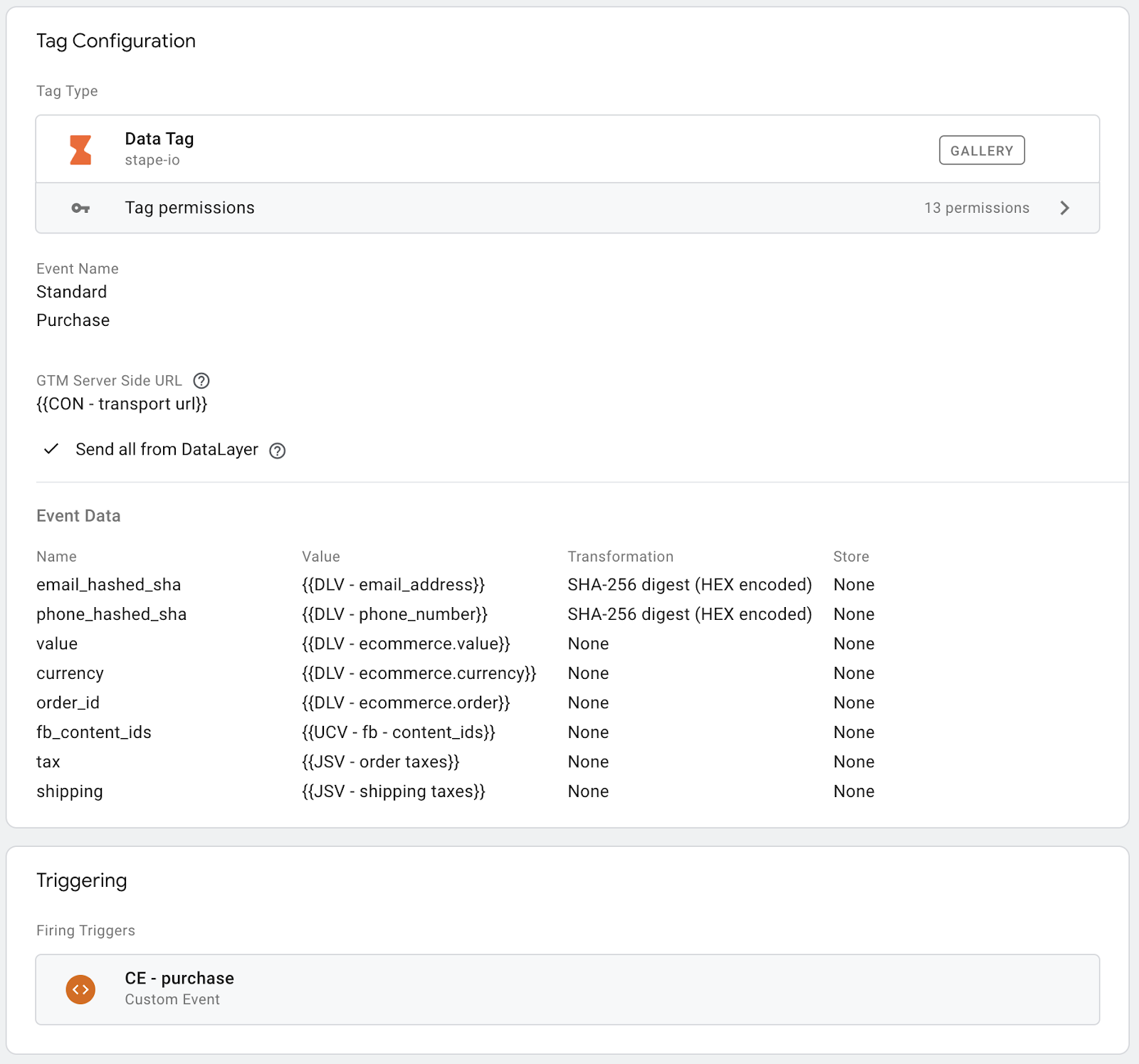Click the Store column header

pyautogui.click(x=851, y=557)
